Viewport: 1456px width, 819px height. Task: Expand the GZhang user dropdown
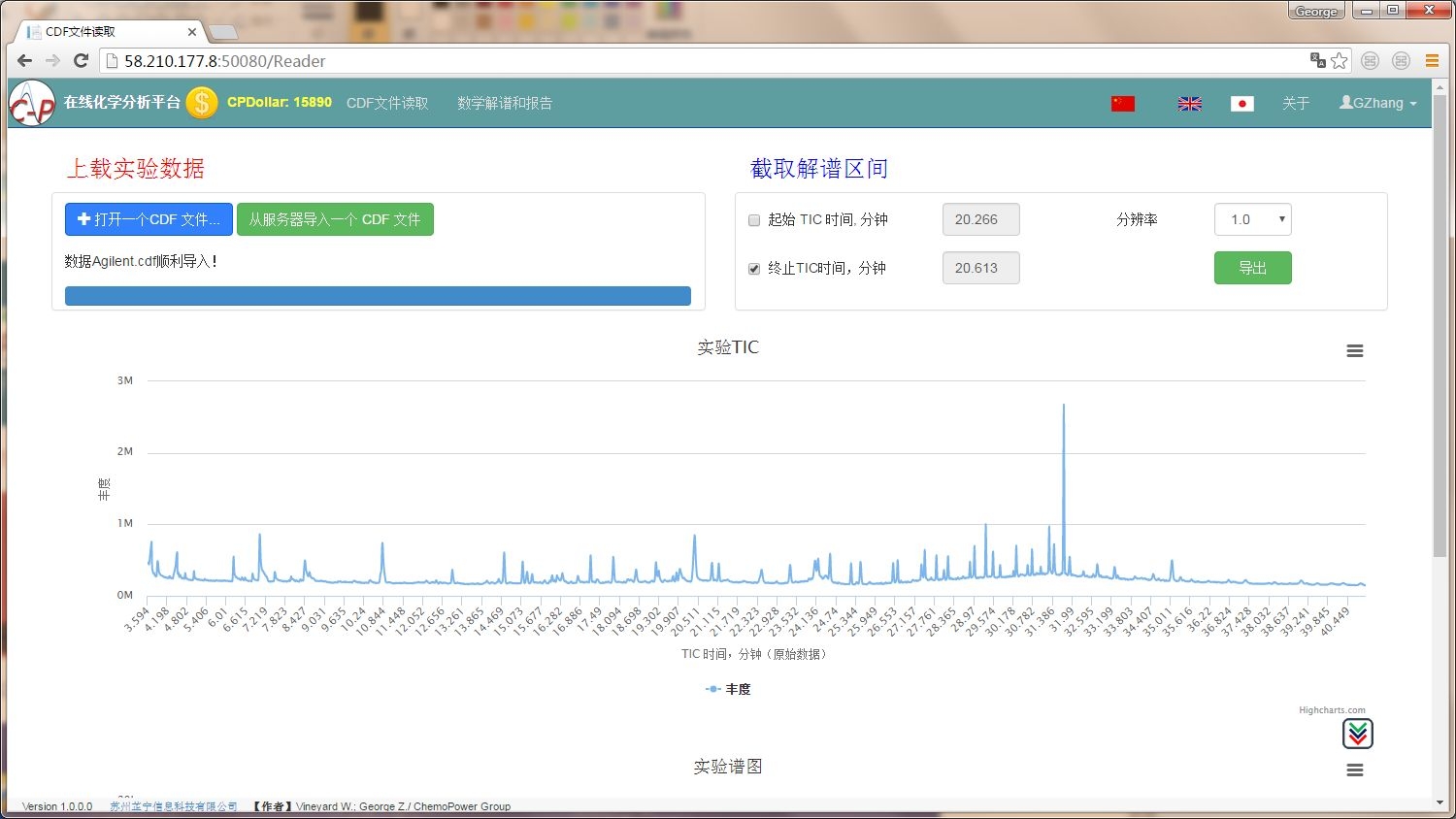click(x=1377, y=103)
